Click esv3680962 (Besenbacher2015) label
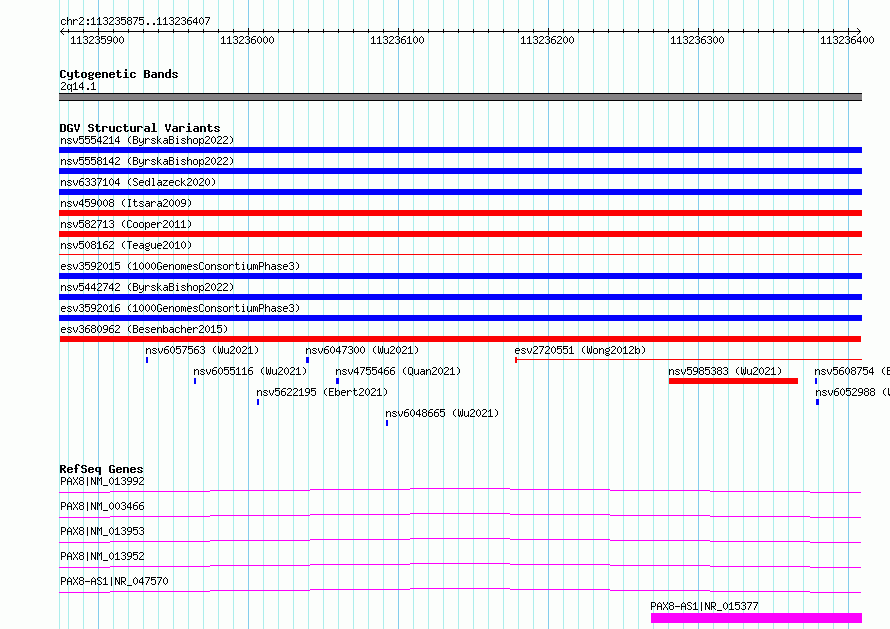 [x=144, y=329]
